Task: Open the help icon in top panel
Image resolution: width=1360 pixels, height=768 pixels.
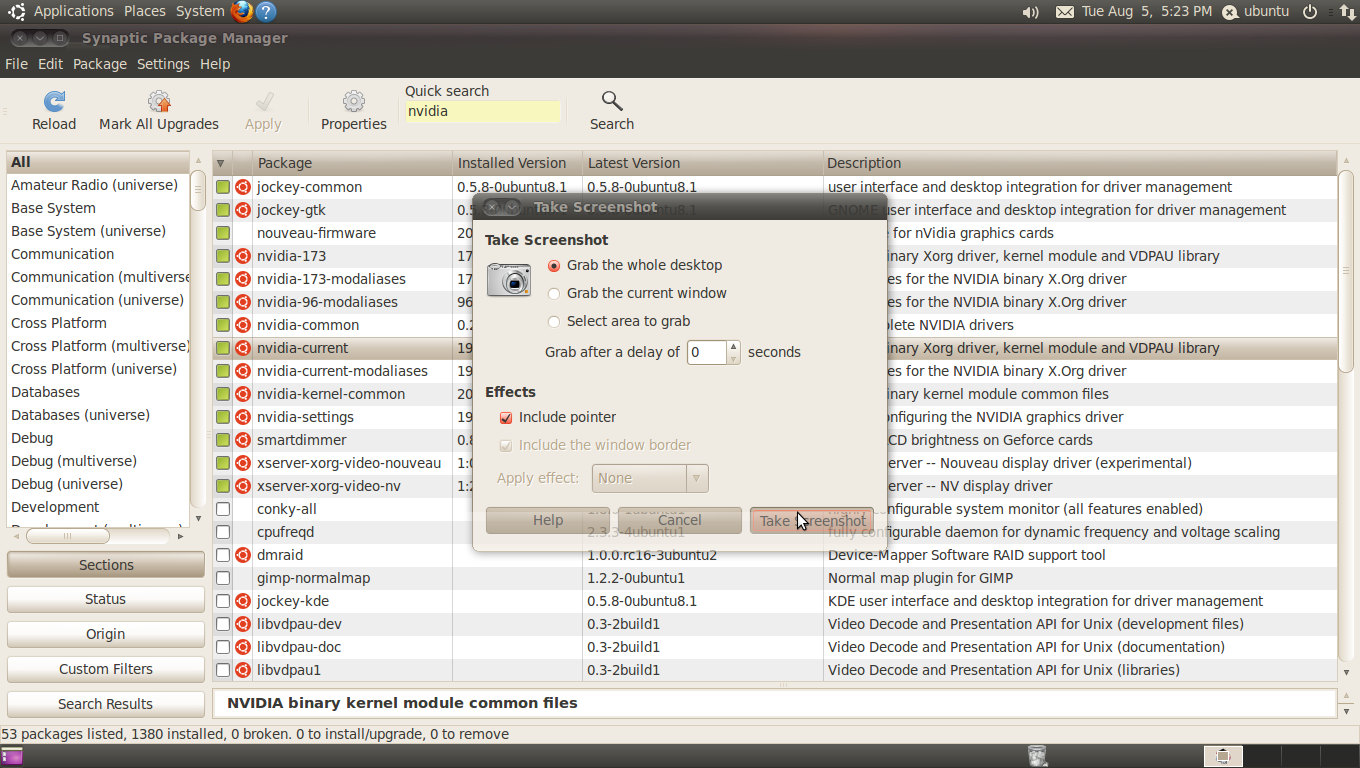Action: (266, 12)
